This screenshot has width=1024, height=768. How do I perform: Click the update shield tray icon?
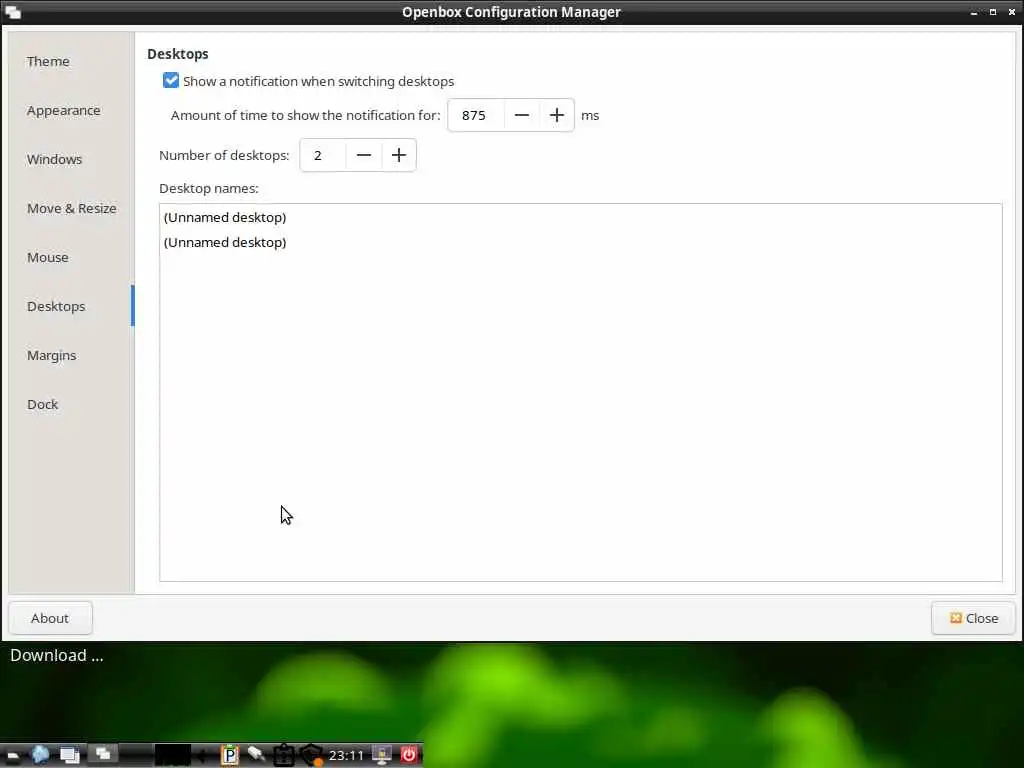tap(312, 755)
